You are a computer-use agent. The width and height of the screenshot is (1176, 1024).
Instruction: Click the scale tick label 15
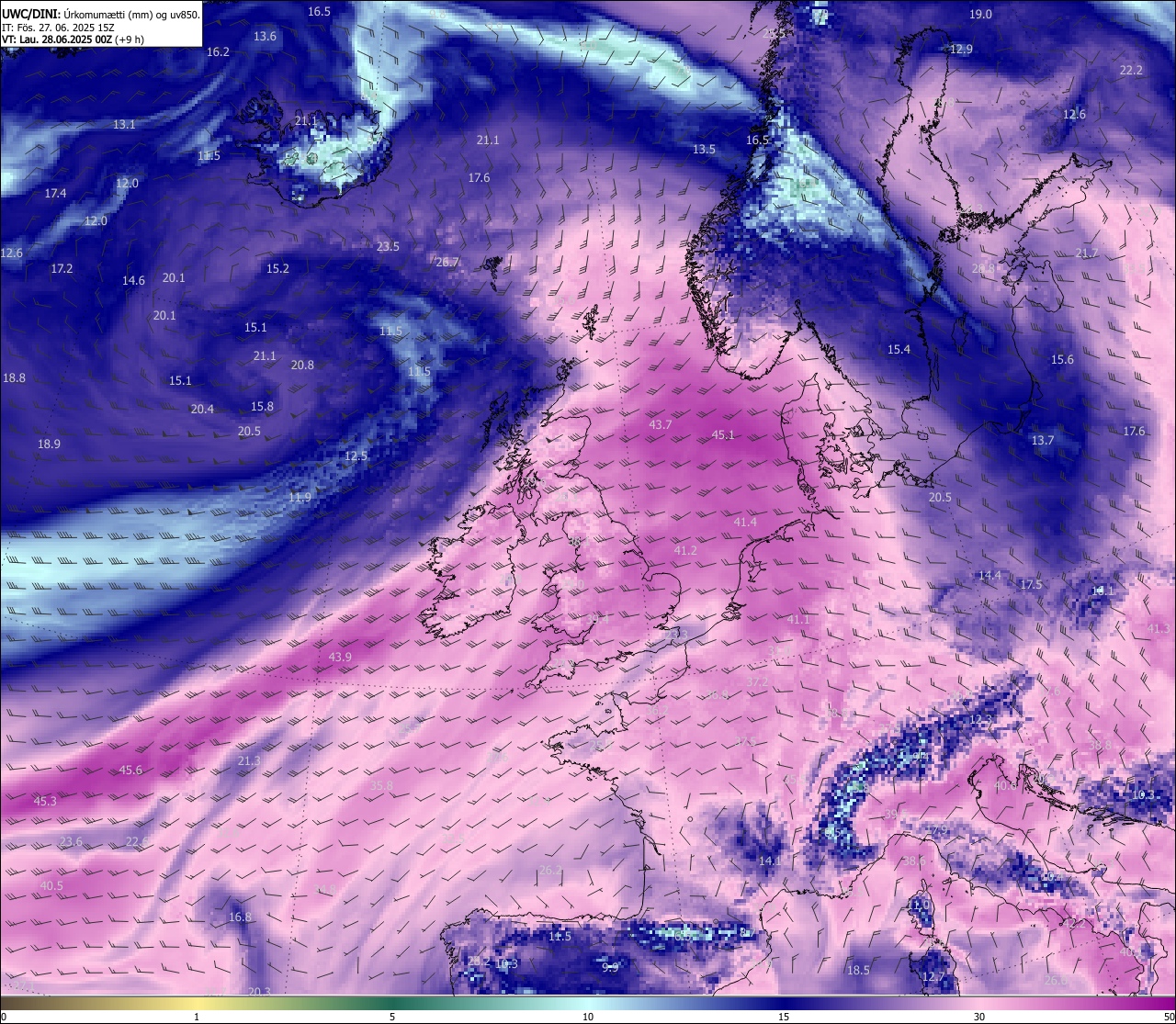[x=784, y=1017]
